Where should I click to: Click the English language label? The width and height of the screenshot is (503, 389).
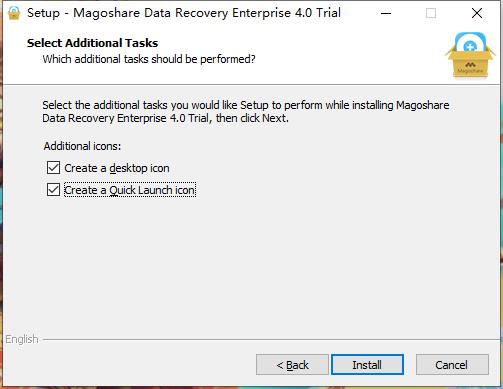pyautogui.click(x=22, y=339)
